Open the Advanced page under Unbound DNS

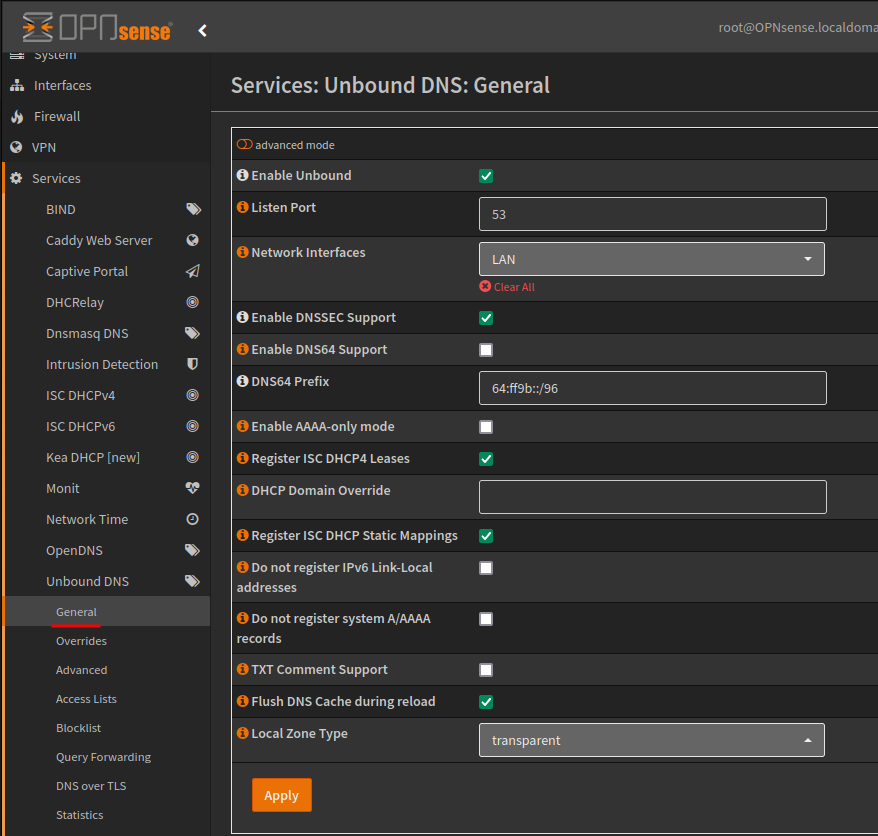(106, 670)
